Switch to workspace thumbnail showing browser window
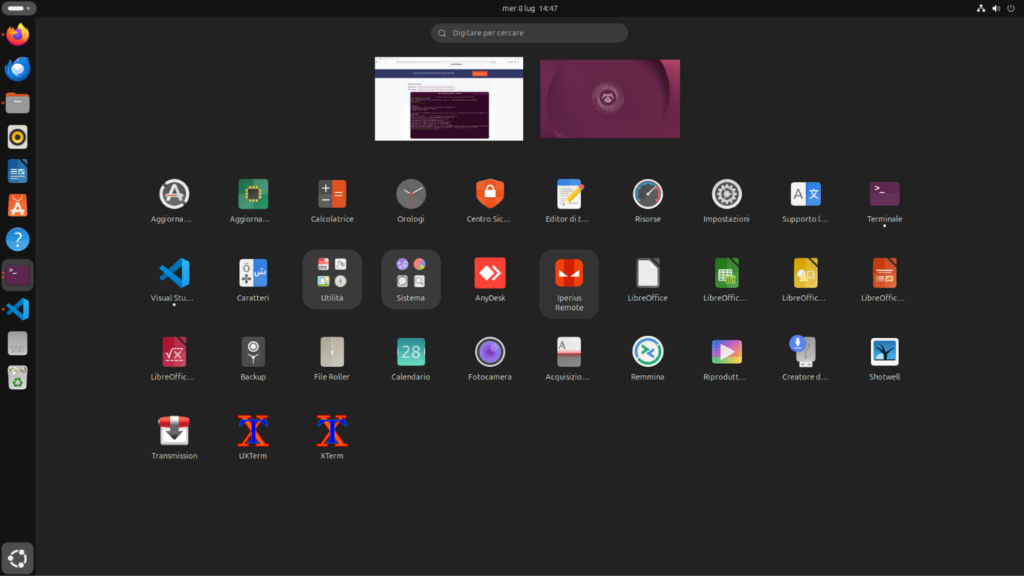The image size is (1024, 576). click(x=449, y=99)
